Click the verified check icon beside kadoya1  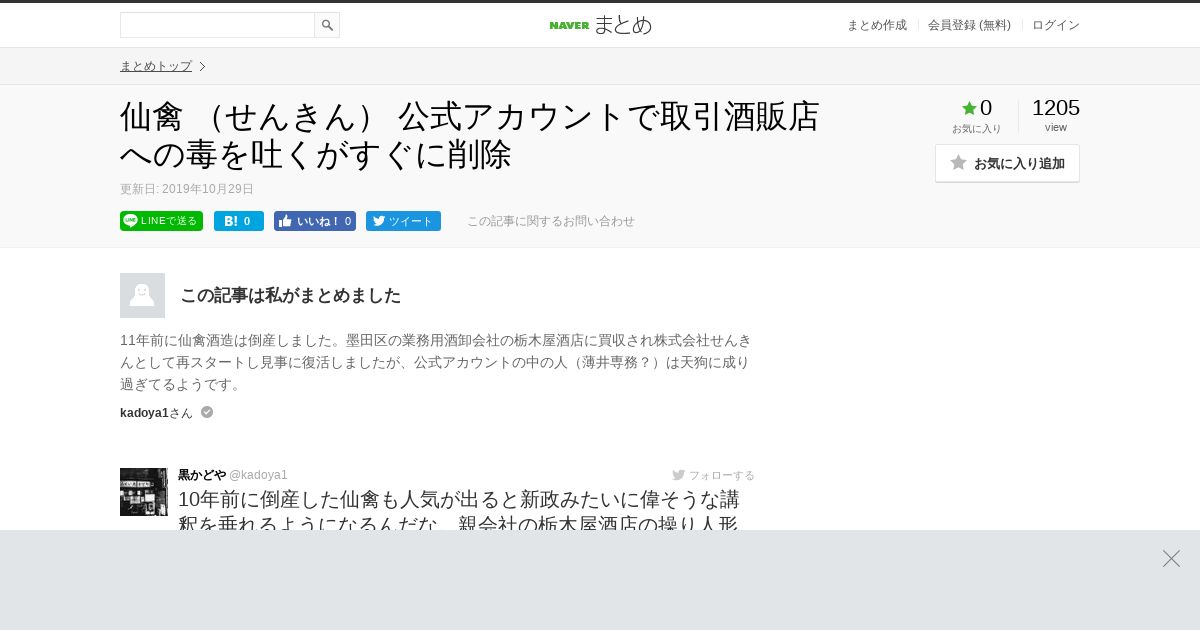click(x=207, y=412)
